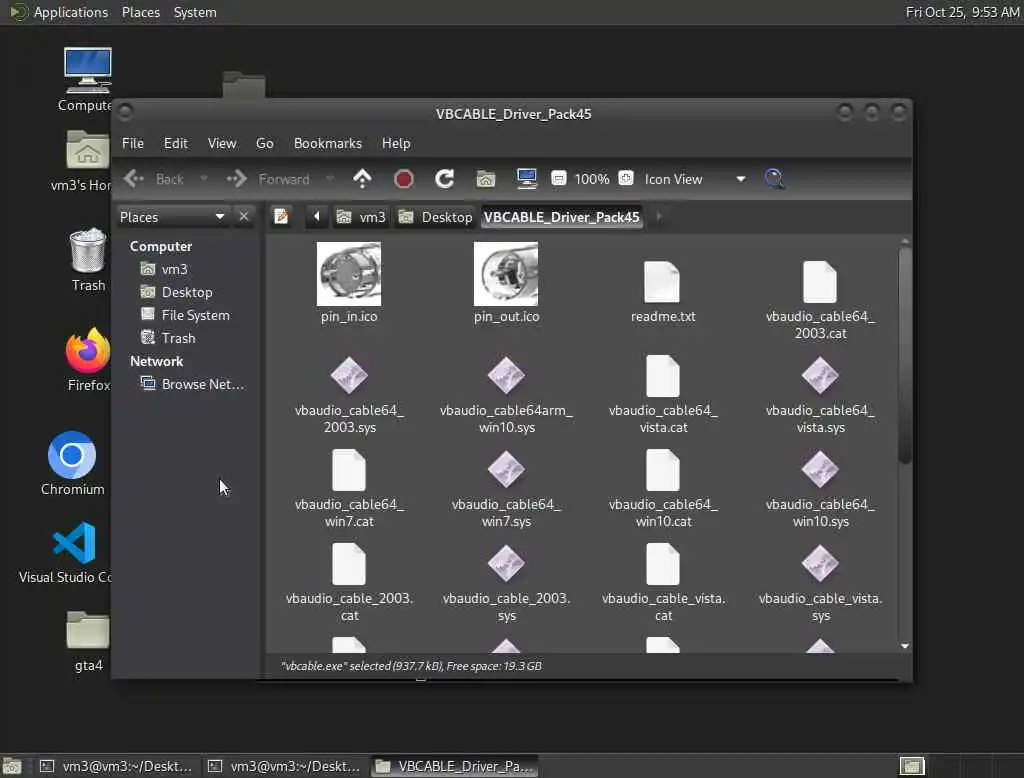Select File System in sidebar

185,315
